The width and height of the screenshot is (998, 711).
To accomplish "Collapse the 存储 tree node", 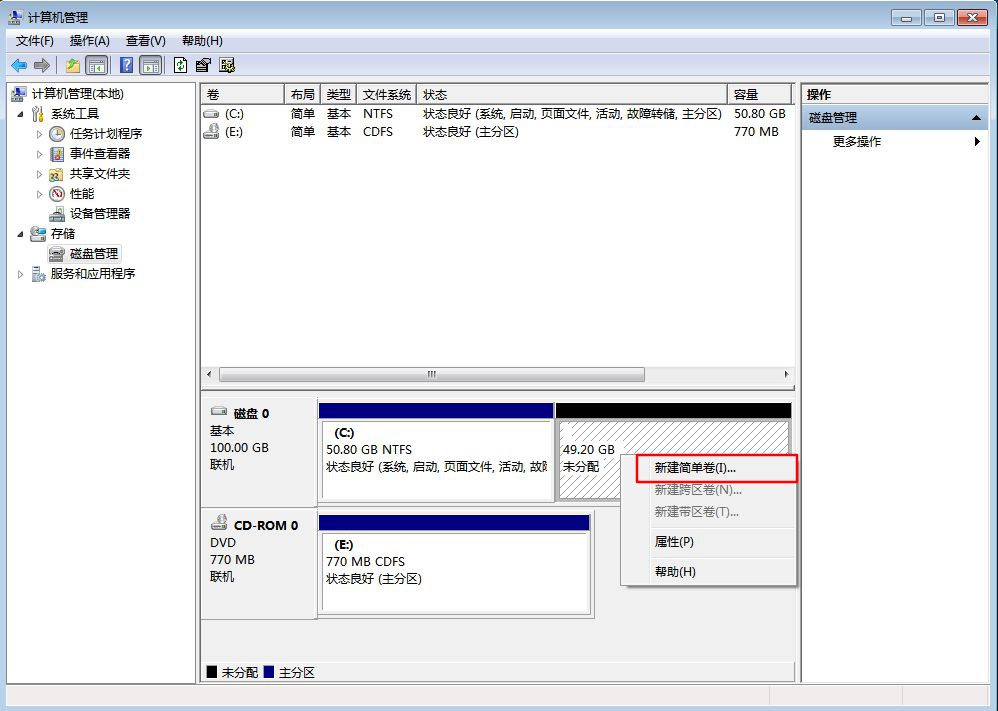I will 21,233.
